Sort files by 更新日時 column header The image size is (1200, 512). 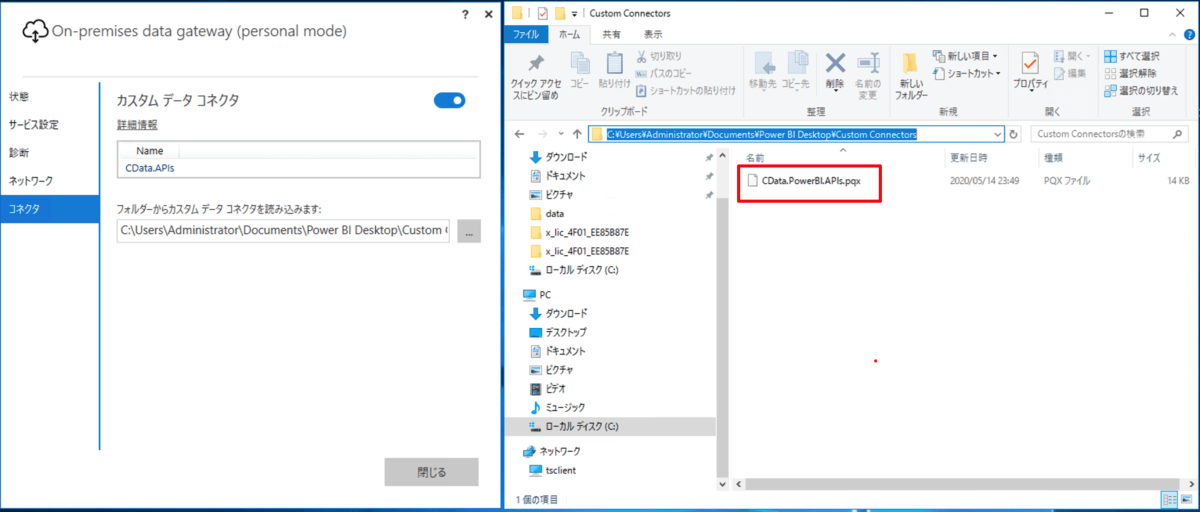pos(968,158)
